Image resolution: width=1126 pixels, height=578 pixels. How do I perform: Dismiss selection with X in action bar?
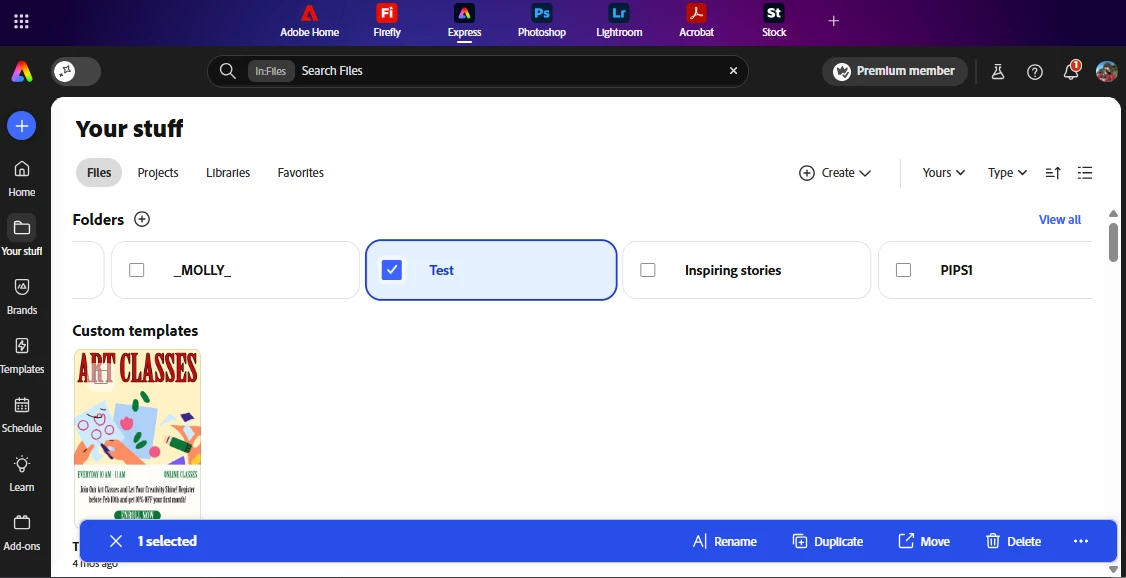(x=116, y=541)
